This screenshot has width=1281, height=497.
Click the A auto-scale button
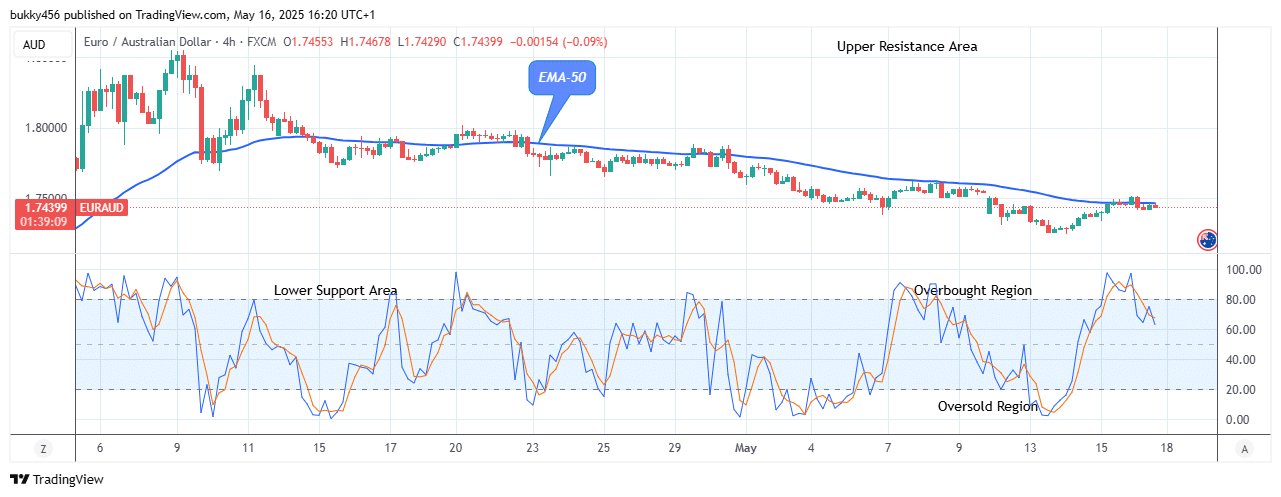[x=1244, y=449]
